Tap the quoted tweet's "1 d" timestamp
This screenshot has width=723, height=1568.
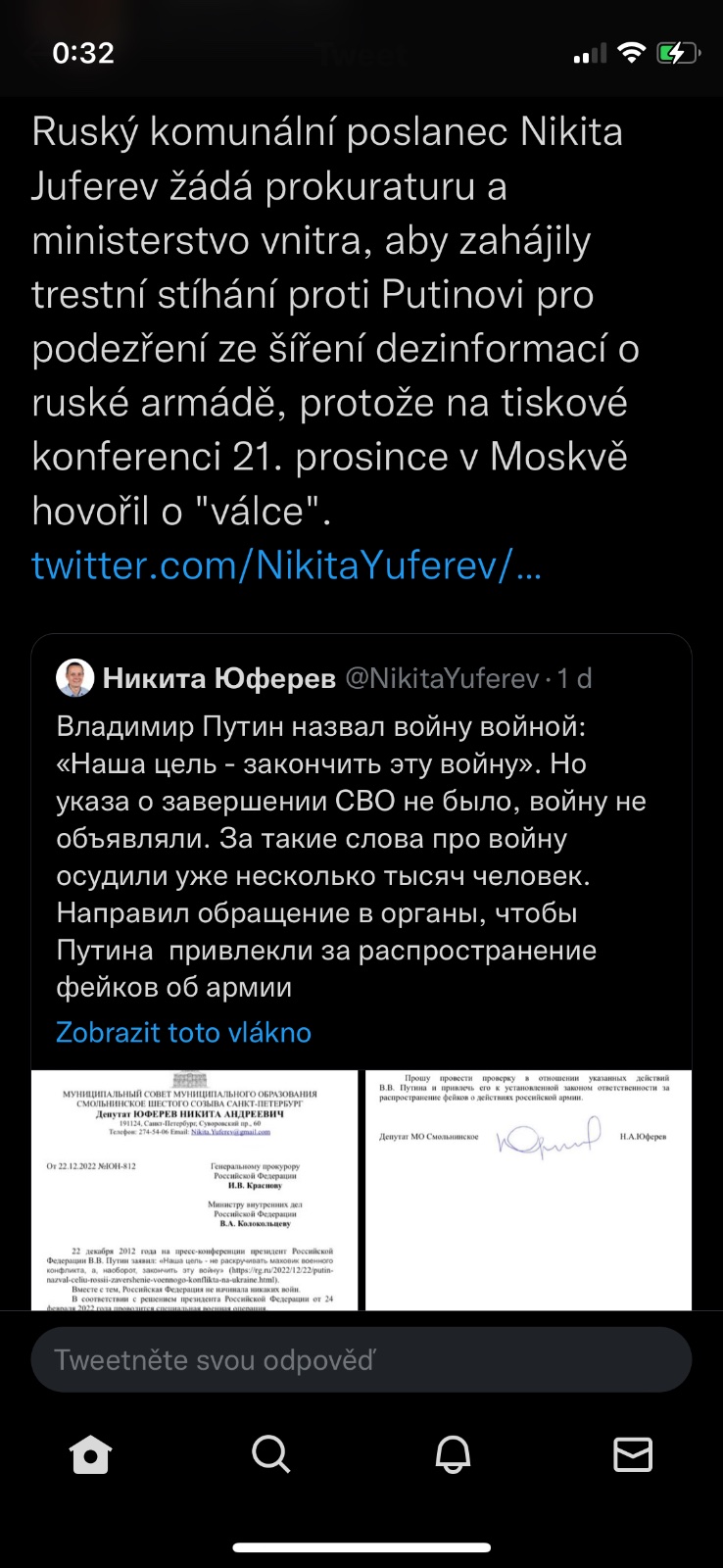point(575,678)
